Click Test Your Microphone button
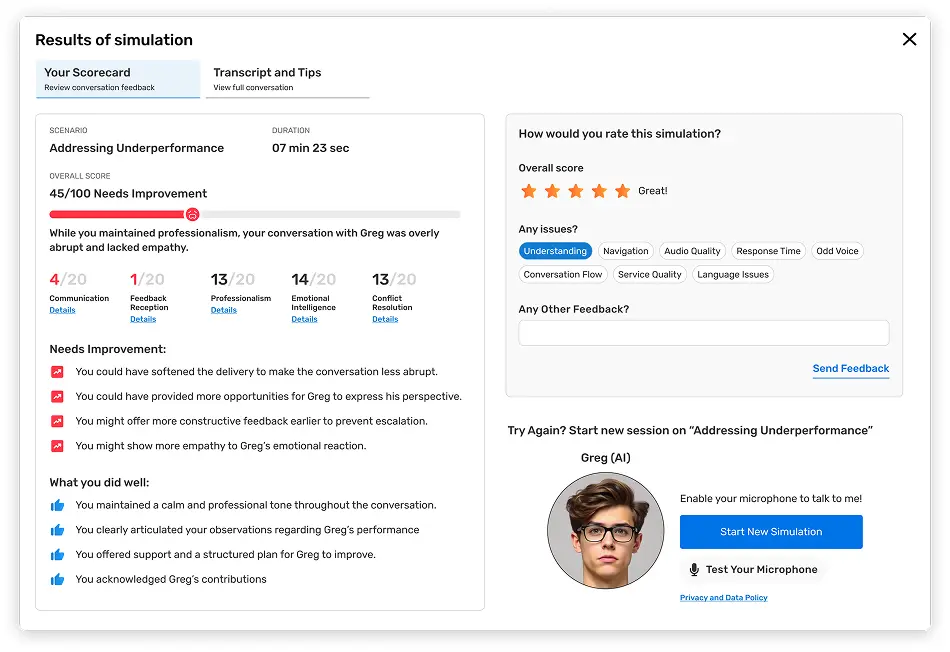Image resolution: width=950 pixels, height=652 pixels. pos(753,570)
